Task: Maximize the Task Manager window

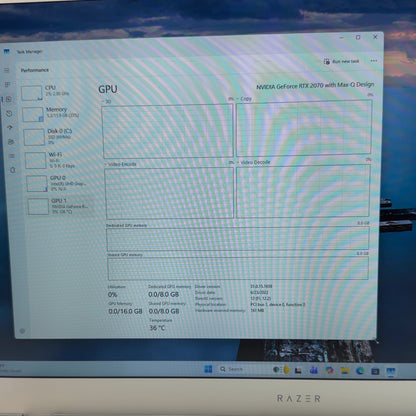Action: tap(358, 38)
